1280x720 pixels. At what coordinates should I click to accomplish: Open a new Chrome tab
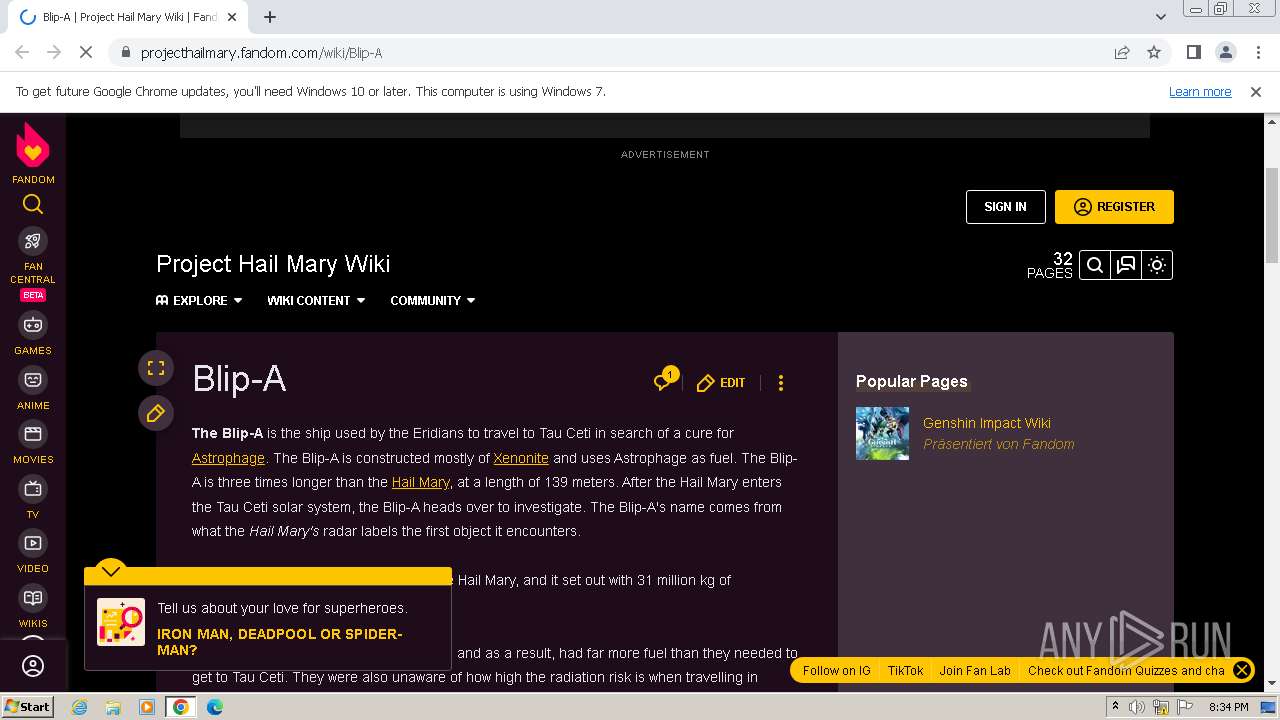click(x=270, y=17)
